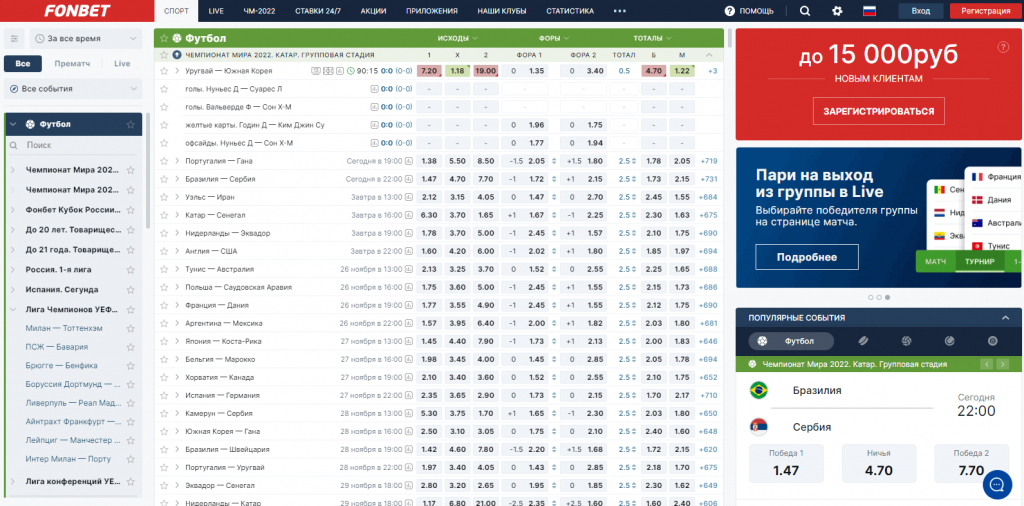Screen dimensions: 1024x506
Task: Favorite the Португалия — Гана match star
Action: tap(165, 161)
